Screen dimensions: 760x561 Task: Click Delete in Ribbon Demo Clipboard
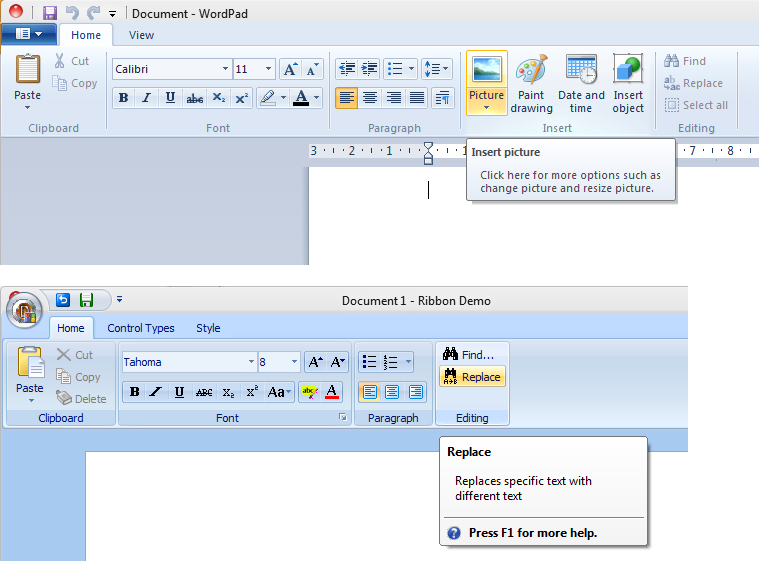tap(81, 399)
